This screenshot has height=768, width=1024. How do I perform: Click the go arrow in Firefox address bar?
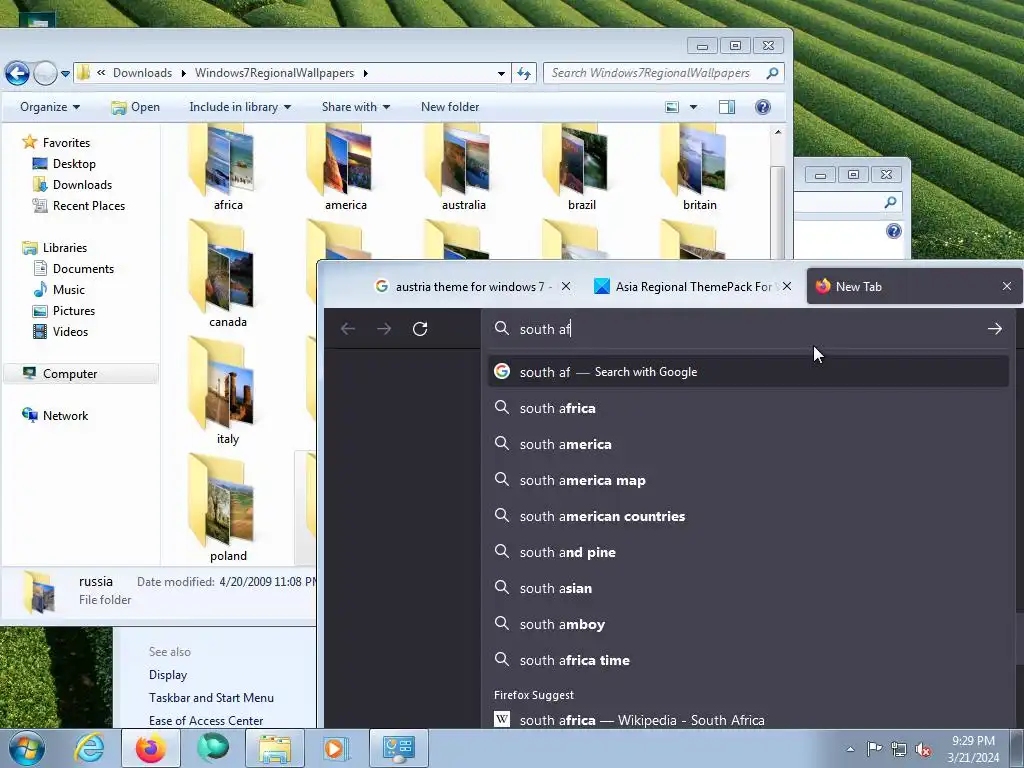995,328
